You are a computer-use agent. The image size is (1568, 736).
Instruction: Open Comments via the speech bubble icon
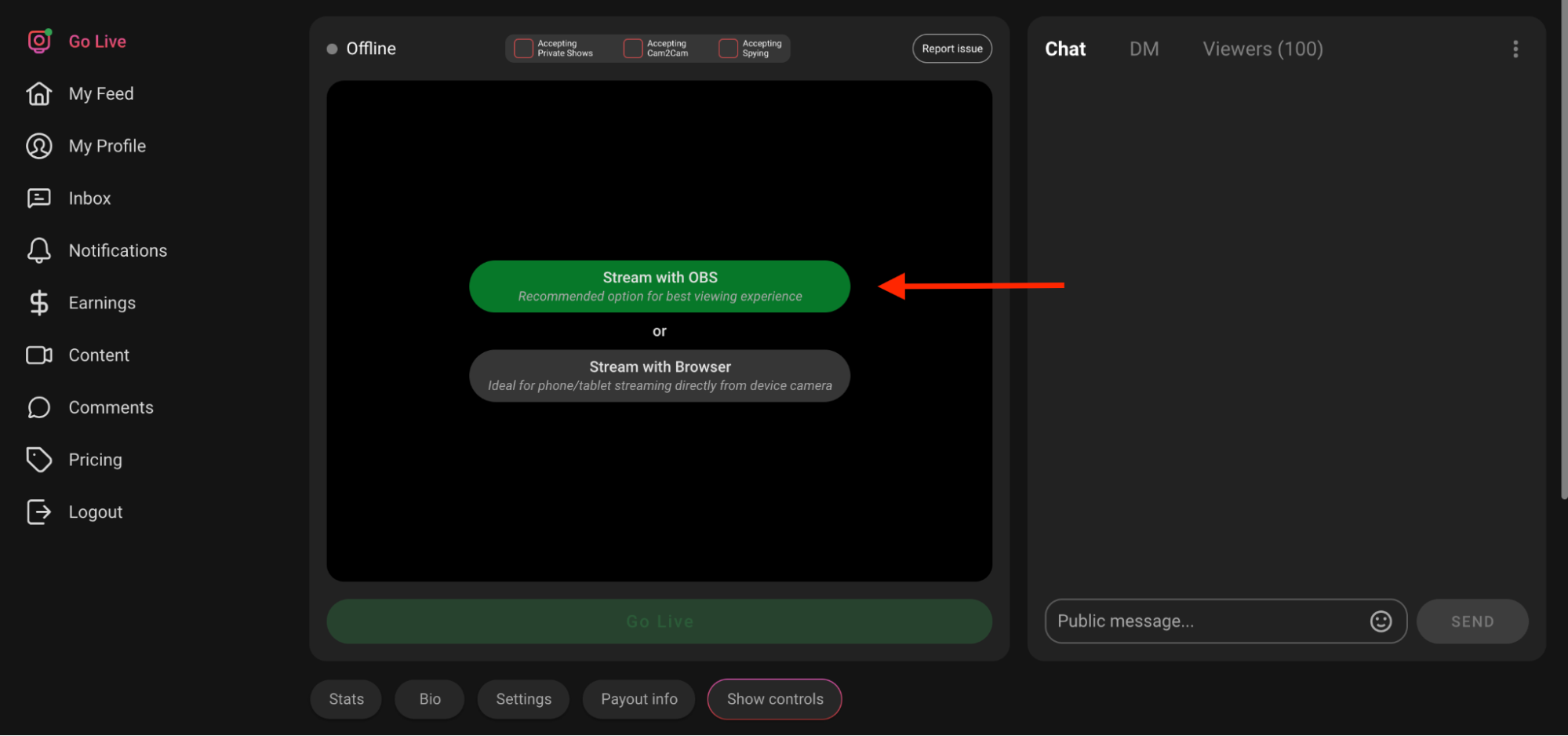point(39,407)
